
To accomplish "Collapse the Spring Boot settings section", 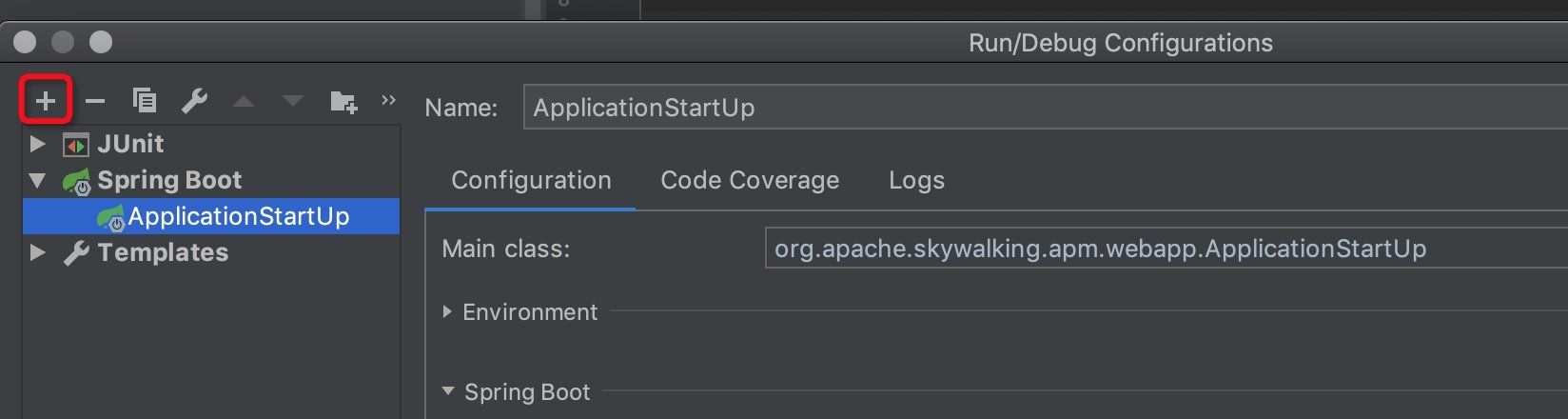I will point(447,391).
